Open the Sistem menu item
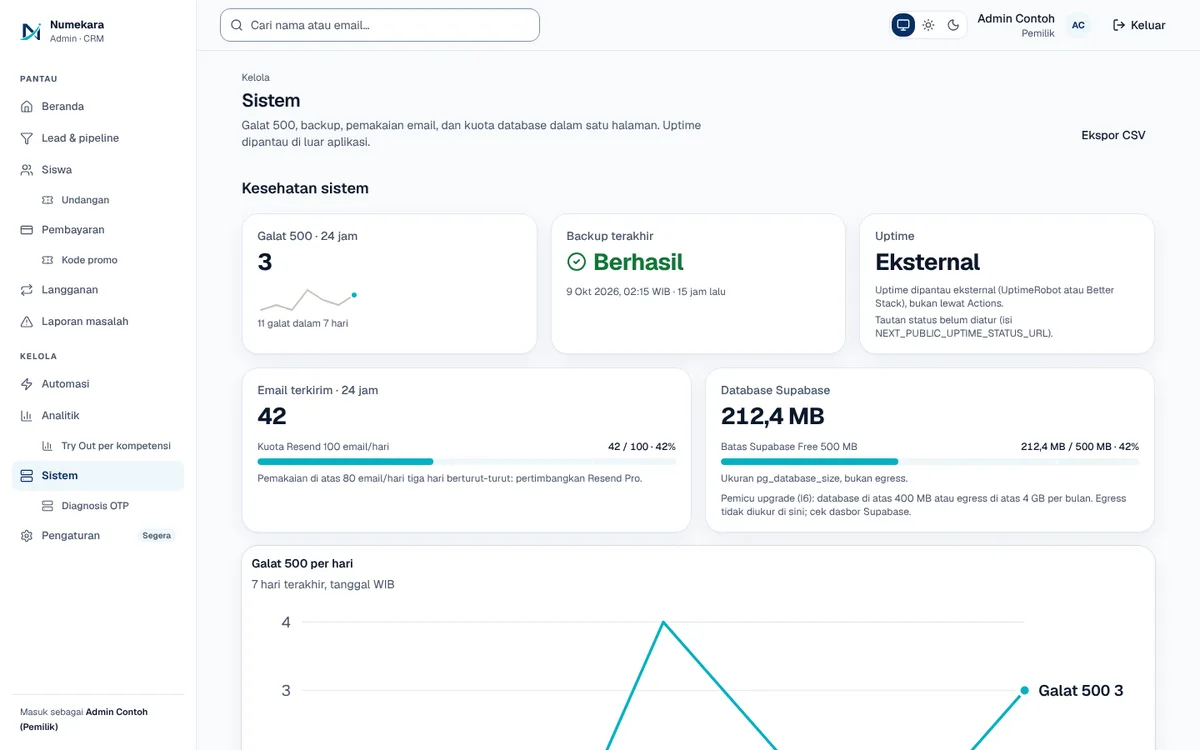This screenshot has width=1200, height=750. coord(98,476)
